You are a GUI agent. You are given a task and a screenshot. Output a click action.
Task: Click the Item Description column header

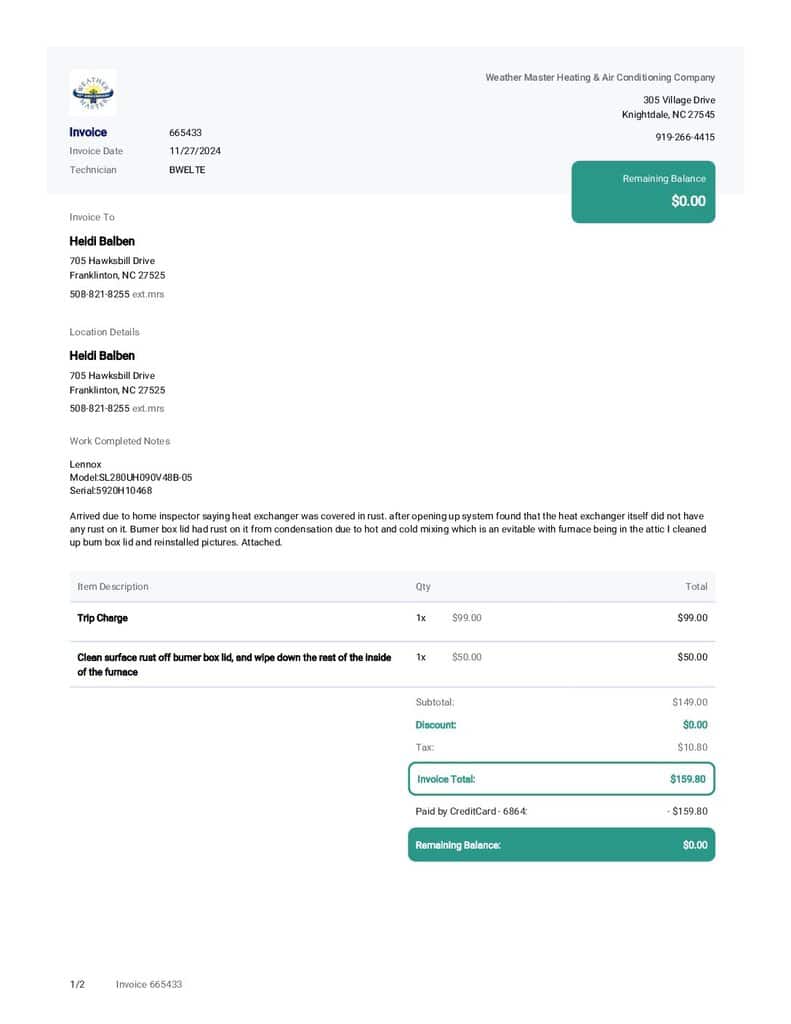pyautogui.click(x=113, y=587)
